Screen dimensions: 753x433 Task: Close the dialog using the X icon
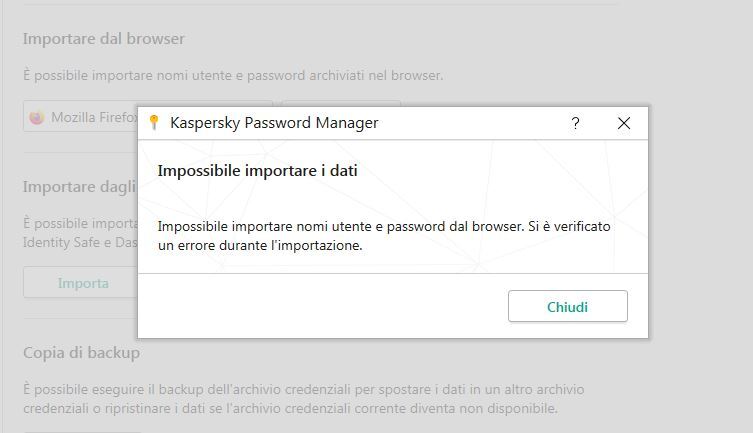[624, 123]
